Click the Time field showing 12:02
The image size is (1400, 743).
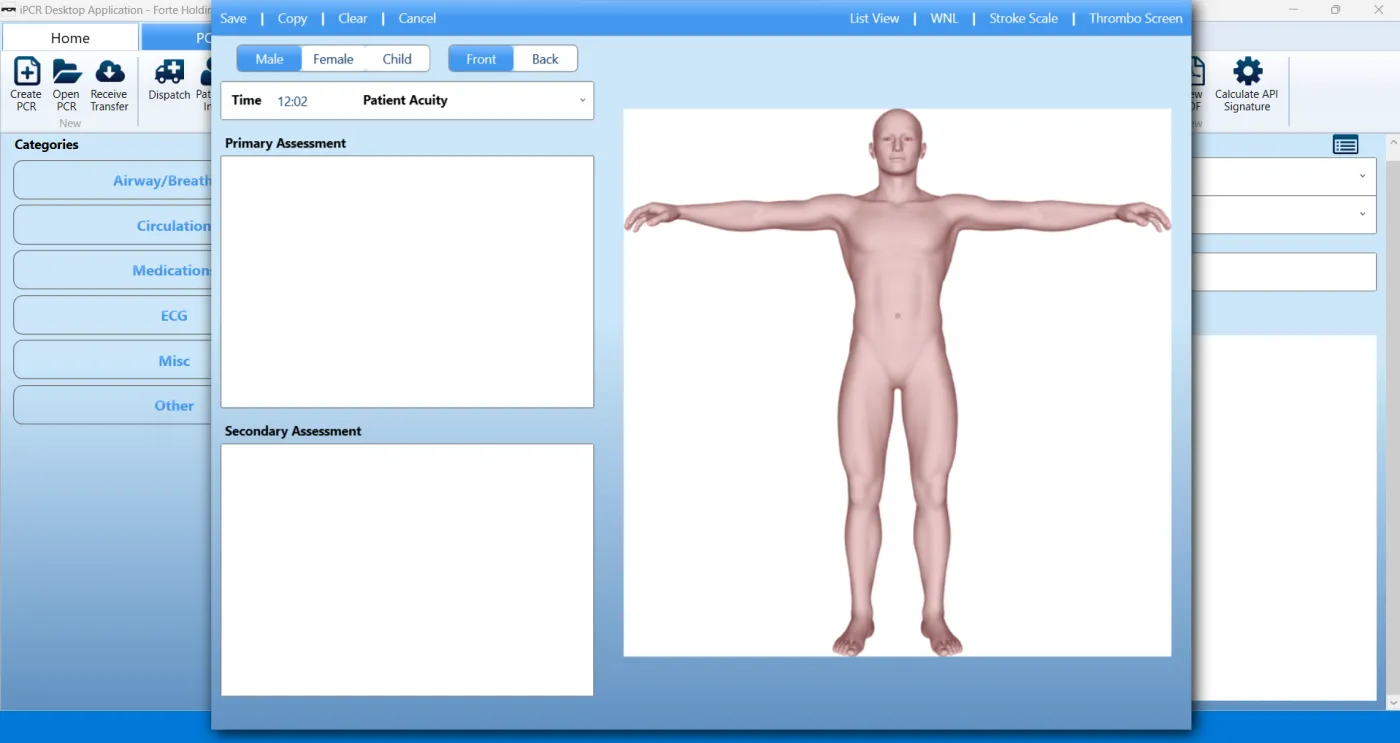tap(292, 101)
